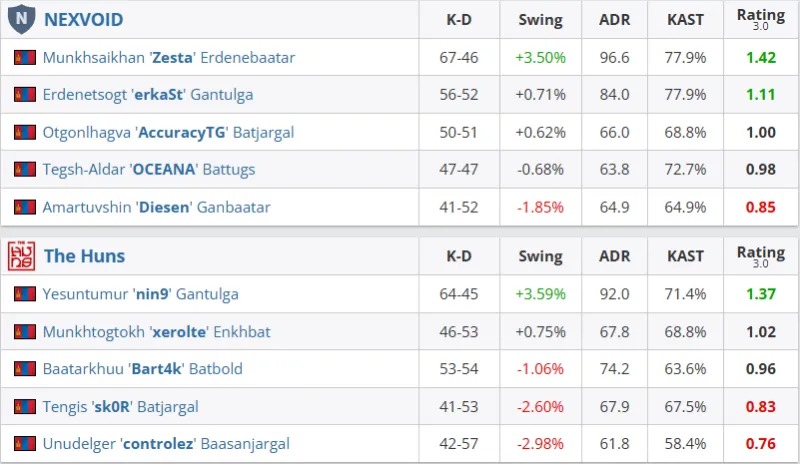Image resolution: width=800 pixels, height=464 pixels.
Task: Click the flag next to controlez
Action: coord(25,443)
